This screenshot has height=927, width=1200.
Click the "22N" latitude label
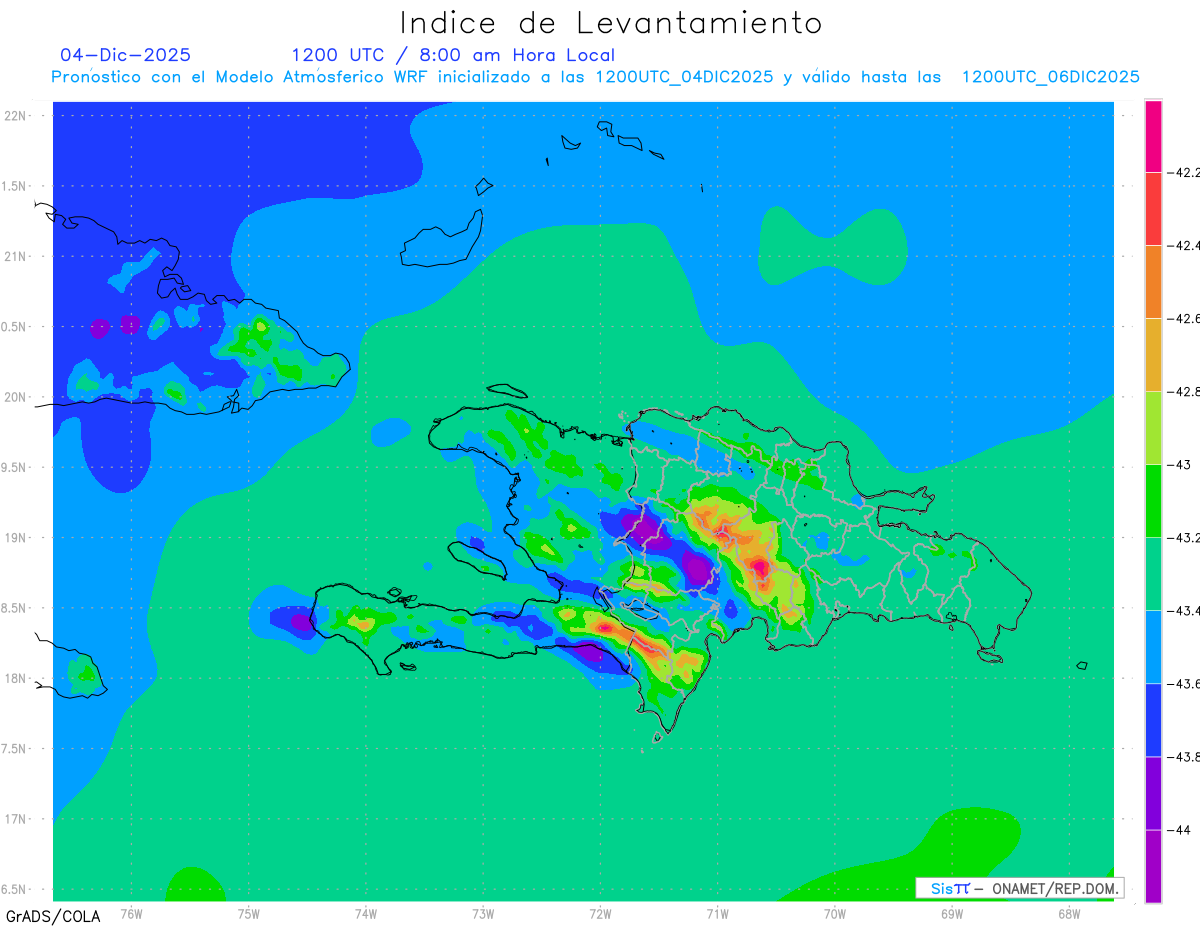(17, 116)
